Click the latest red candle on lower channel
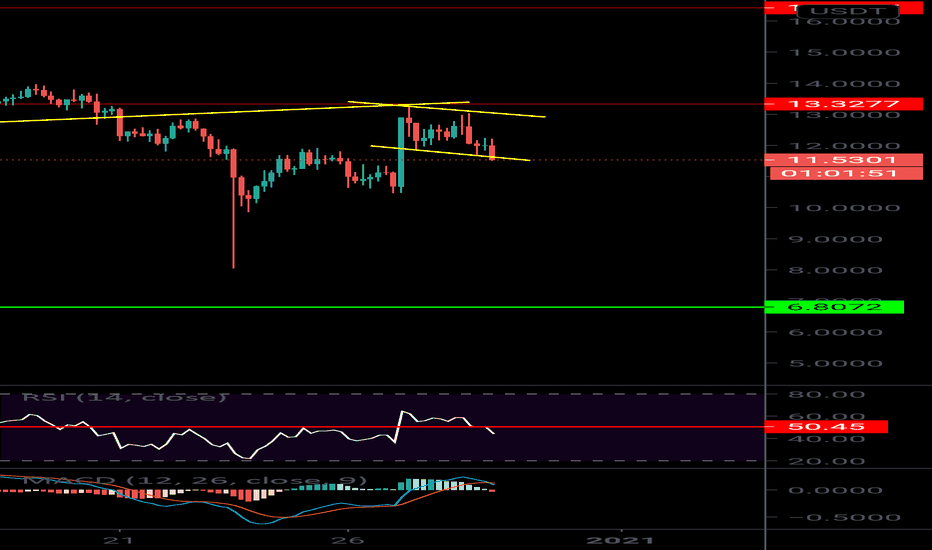 (492, 152)
